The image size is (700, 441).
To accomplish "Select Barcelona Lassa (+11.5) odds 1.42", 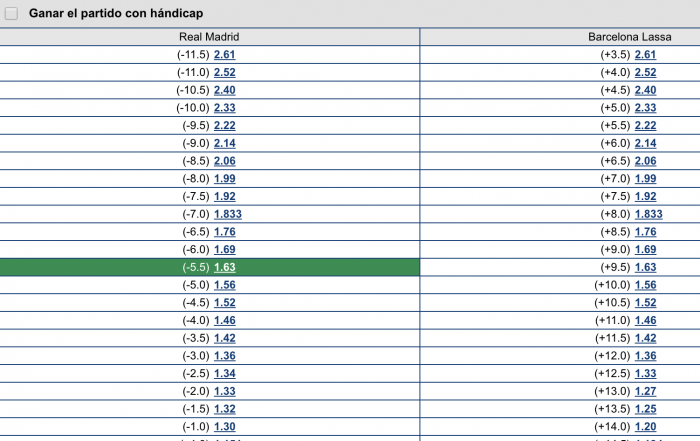I will pos(646,338).
